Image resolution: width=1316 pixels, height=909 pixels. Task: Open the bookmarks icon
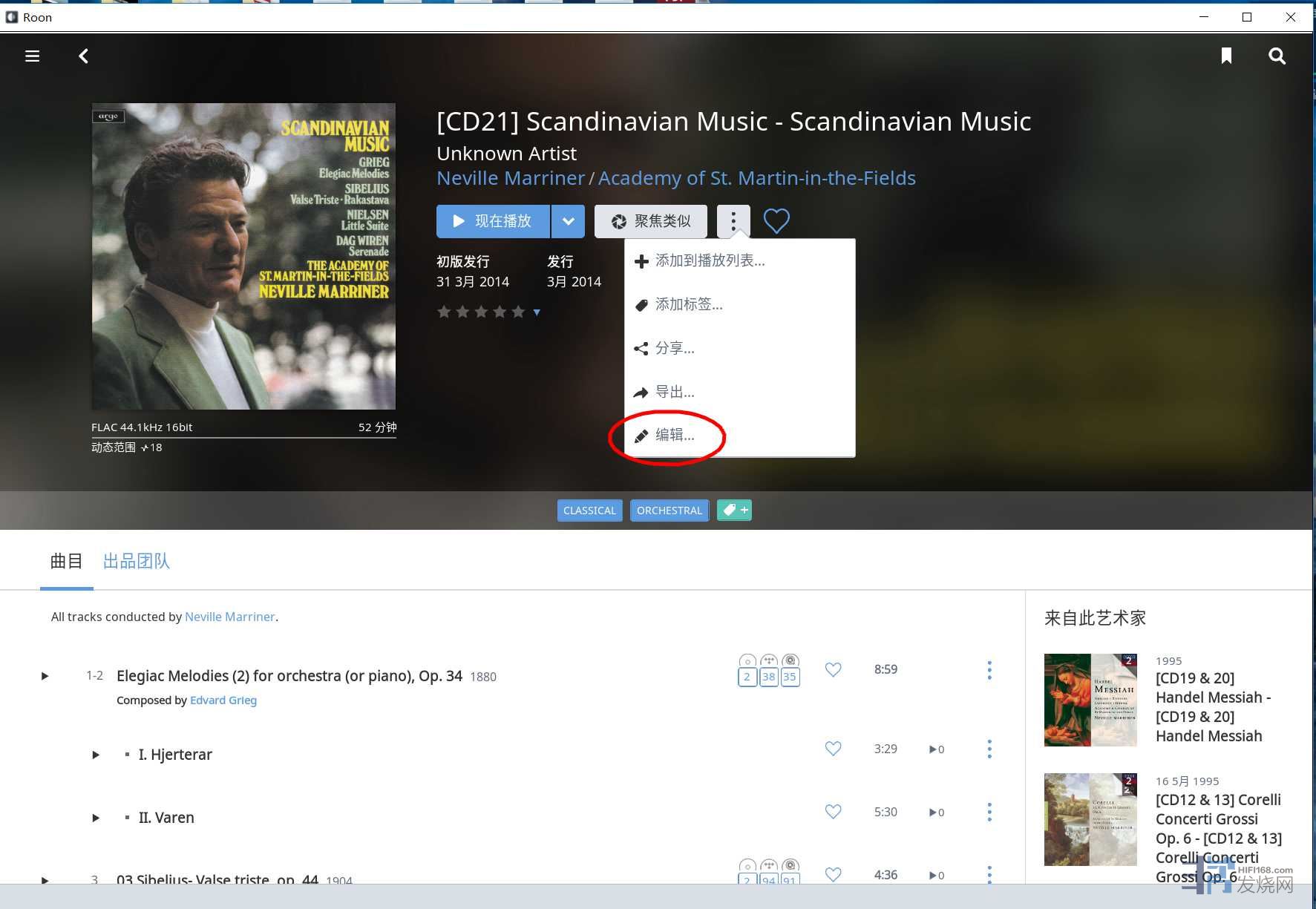pyautogui.click(x=1226, y=56)
